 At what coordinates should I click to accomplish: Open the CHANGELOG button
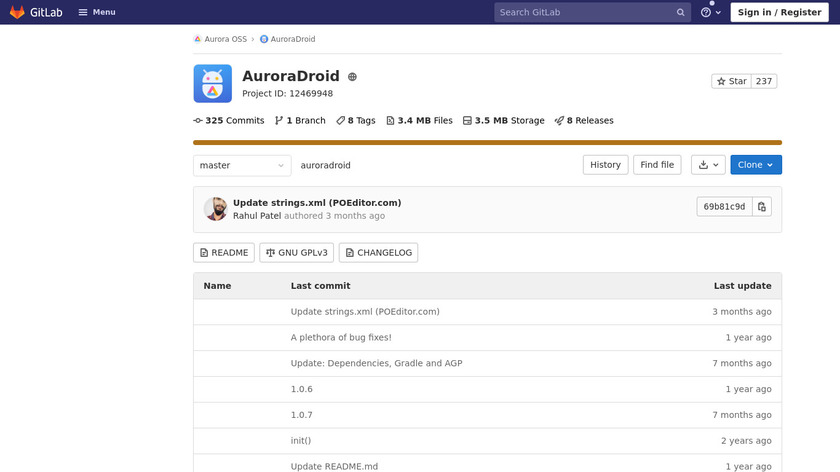(x=378, y=253)
